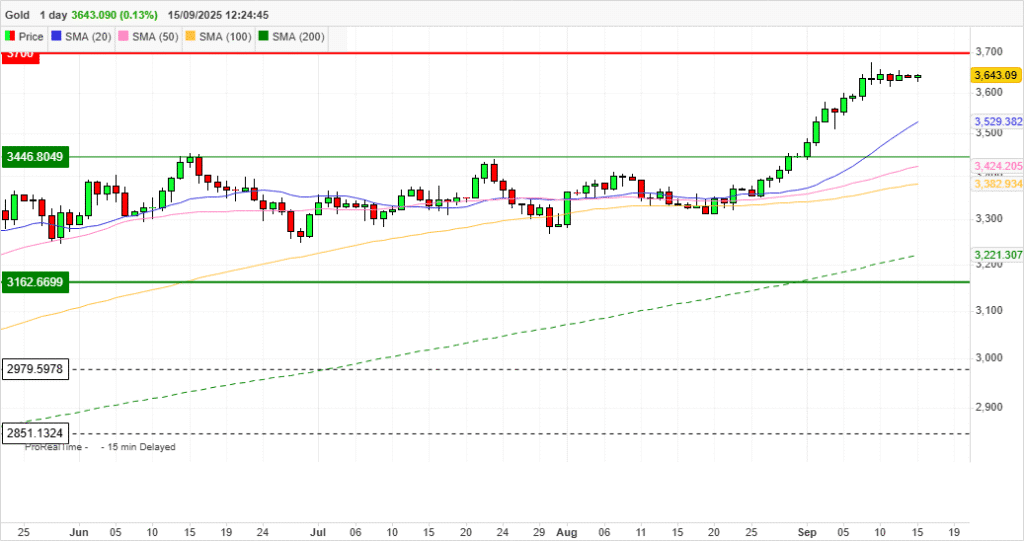This screenshot has height=541, width=1024.
Task: Select the 2979.5978 dashed level label
Action: [36, 369]
